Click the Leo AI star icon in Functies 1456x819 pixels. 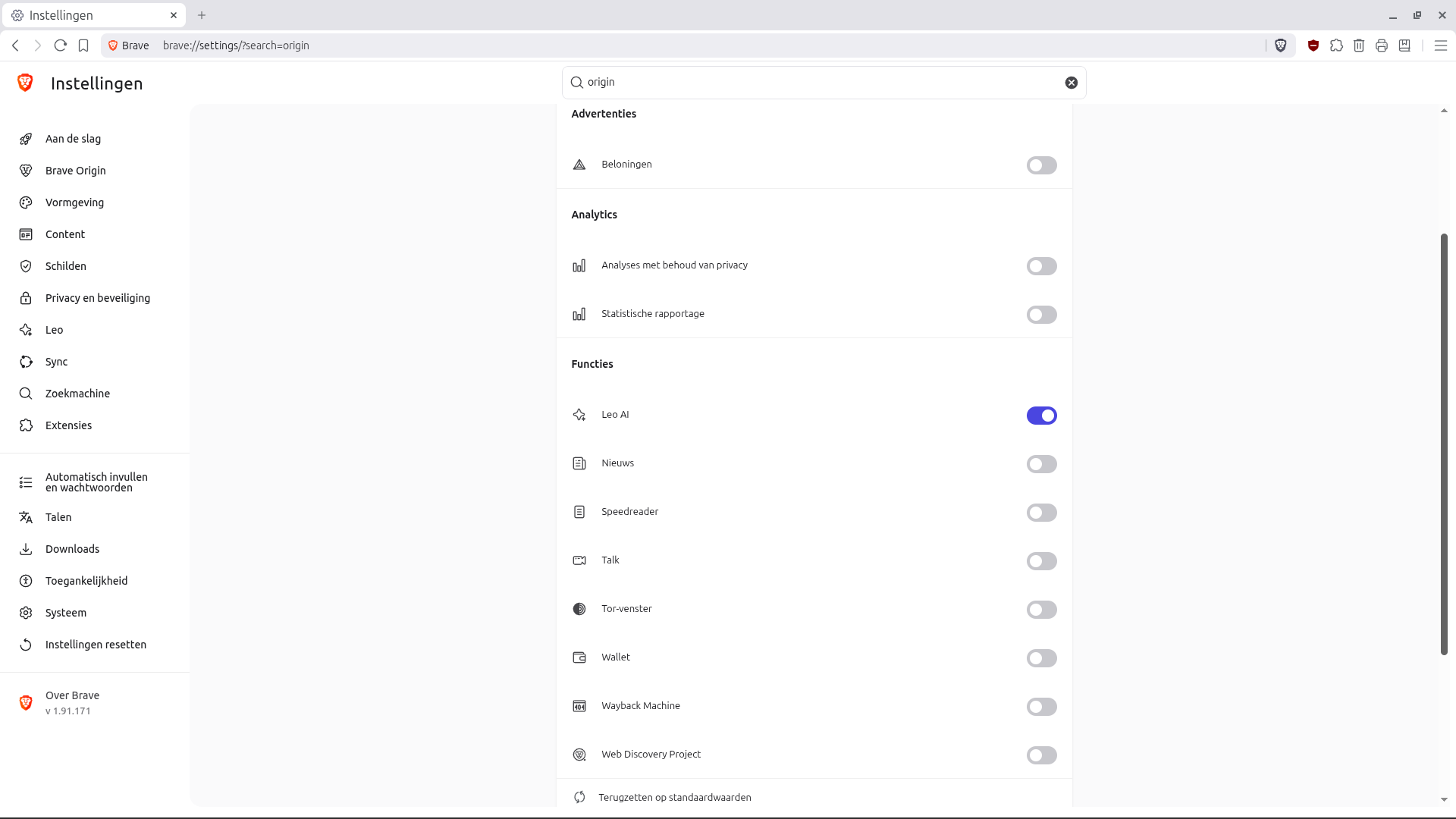(579, 415)
